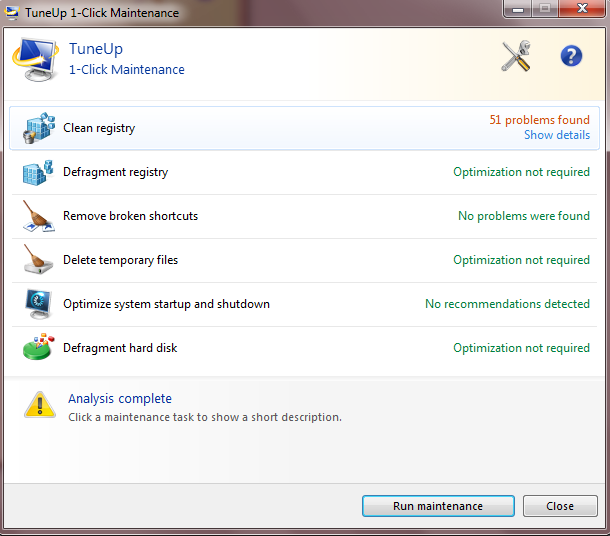The image size is (610, 536).
Task: Select the Defragment hard disk task label
Action: (120, 348)
